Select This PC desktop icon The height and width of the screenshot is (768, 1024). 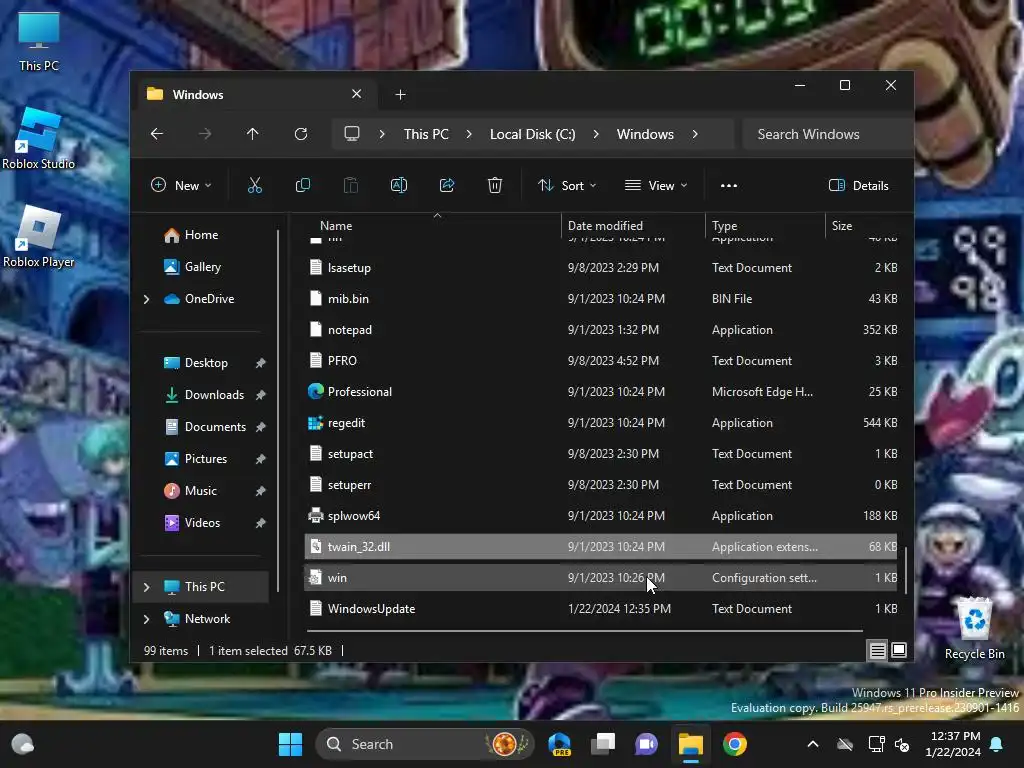pyautogui.click(x=39, y=42)
